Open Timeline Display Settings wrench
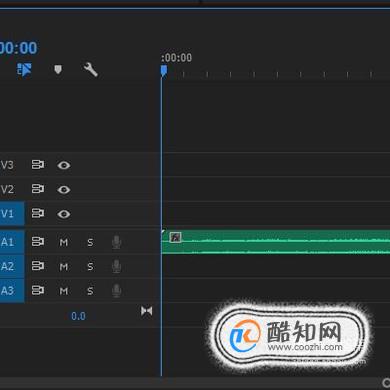Viewport: 390px width, 390px height. pos(90,69)
